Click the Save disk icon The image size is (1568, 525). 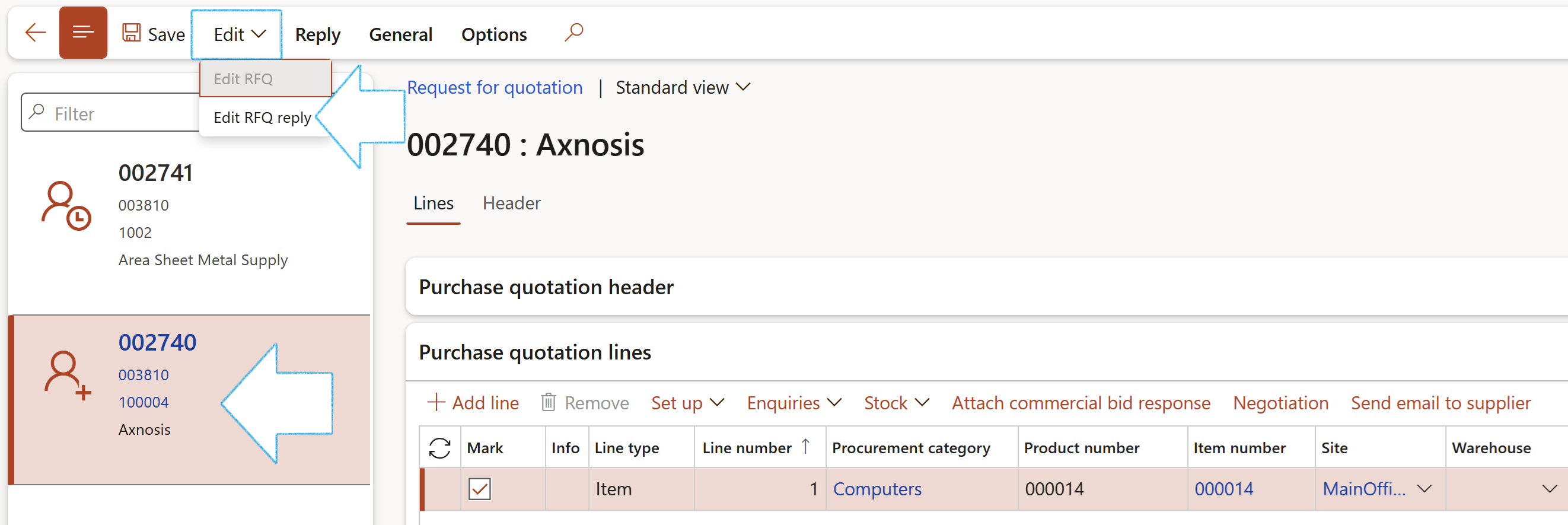(132, 32)
